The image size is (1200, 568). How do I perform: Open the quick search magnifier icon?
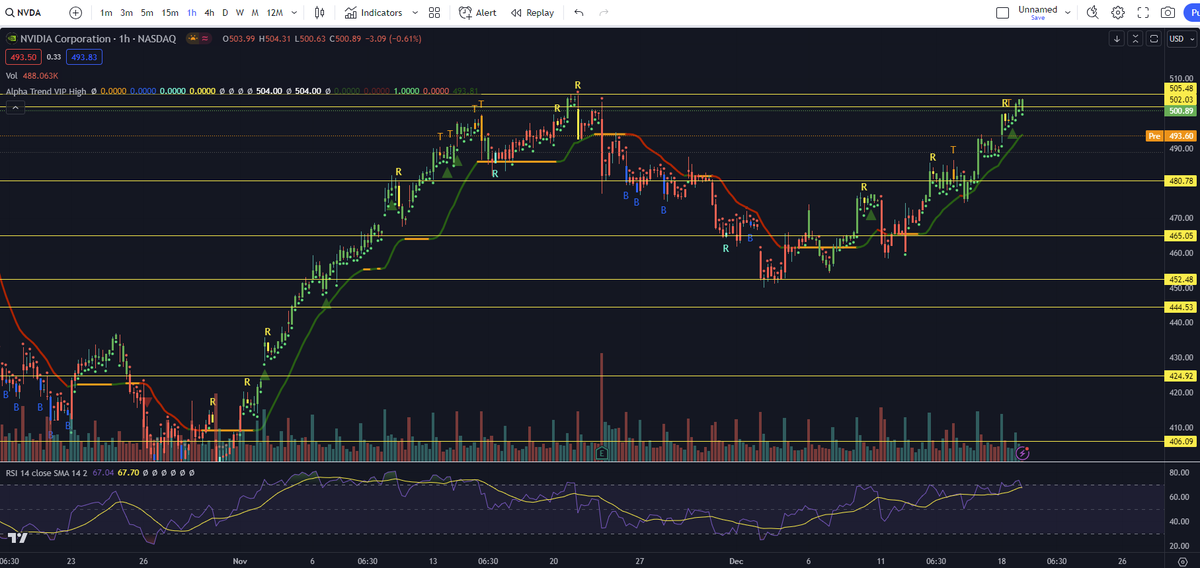pos(1092,13)
